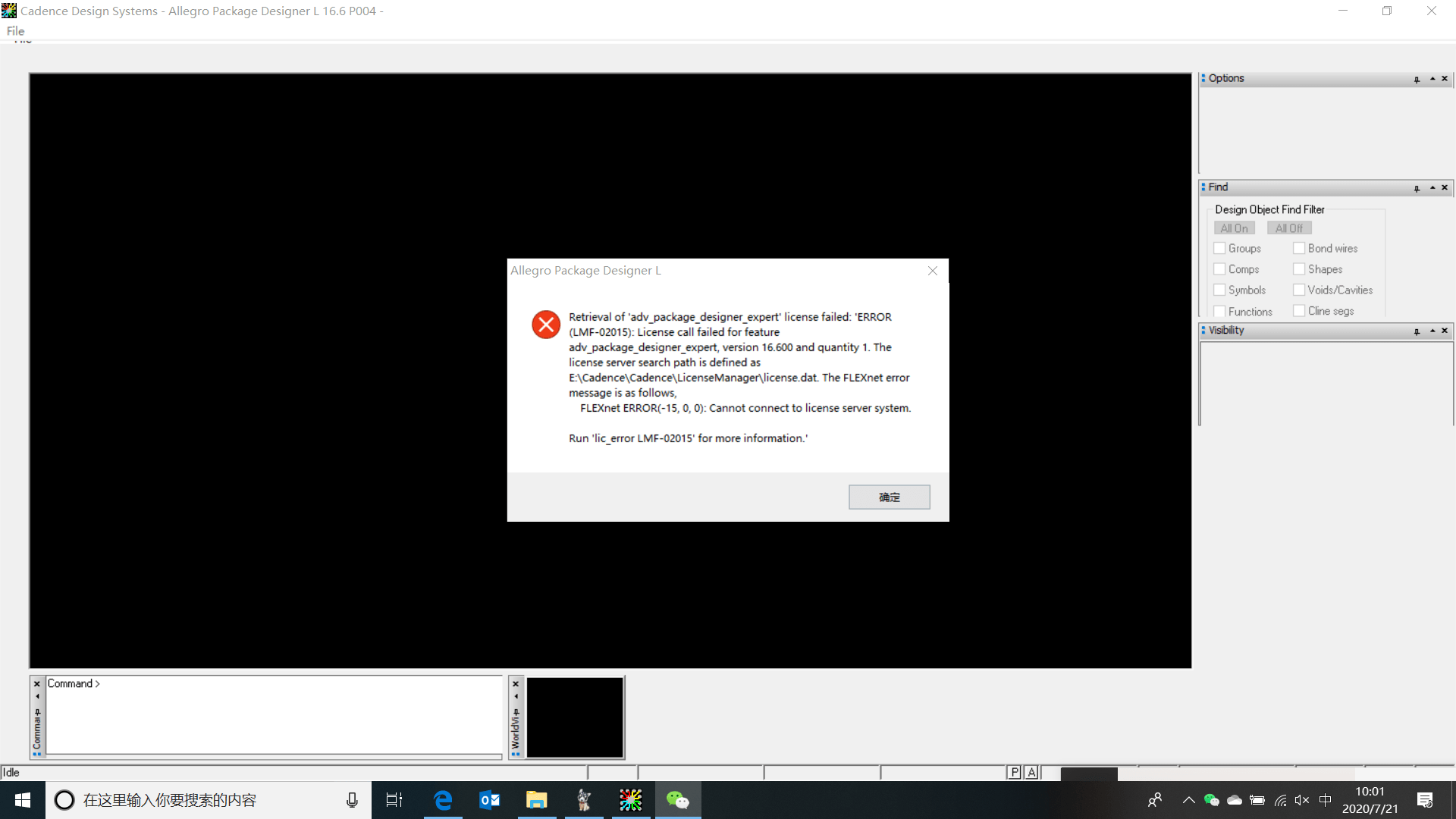Click the P indicator in status bar
Image resolution: width=1456 pixels, height=819 pixels.
click(x=1015, y=773)
